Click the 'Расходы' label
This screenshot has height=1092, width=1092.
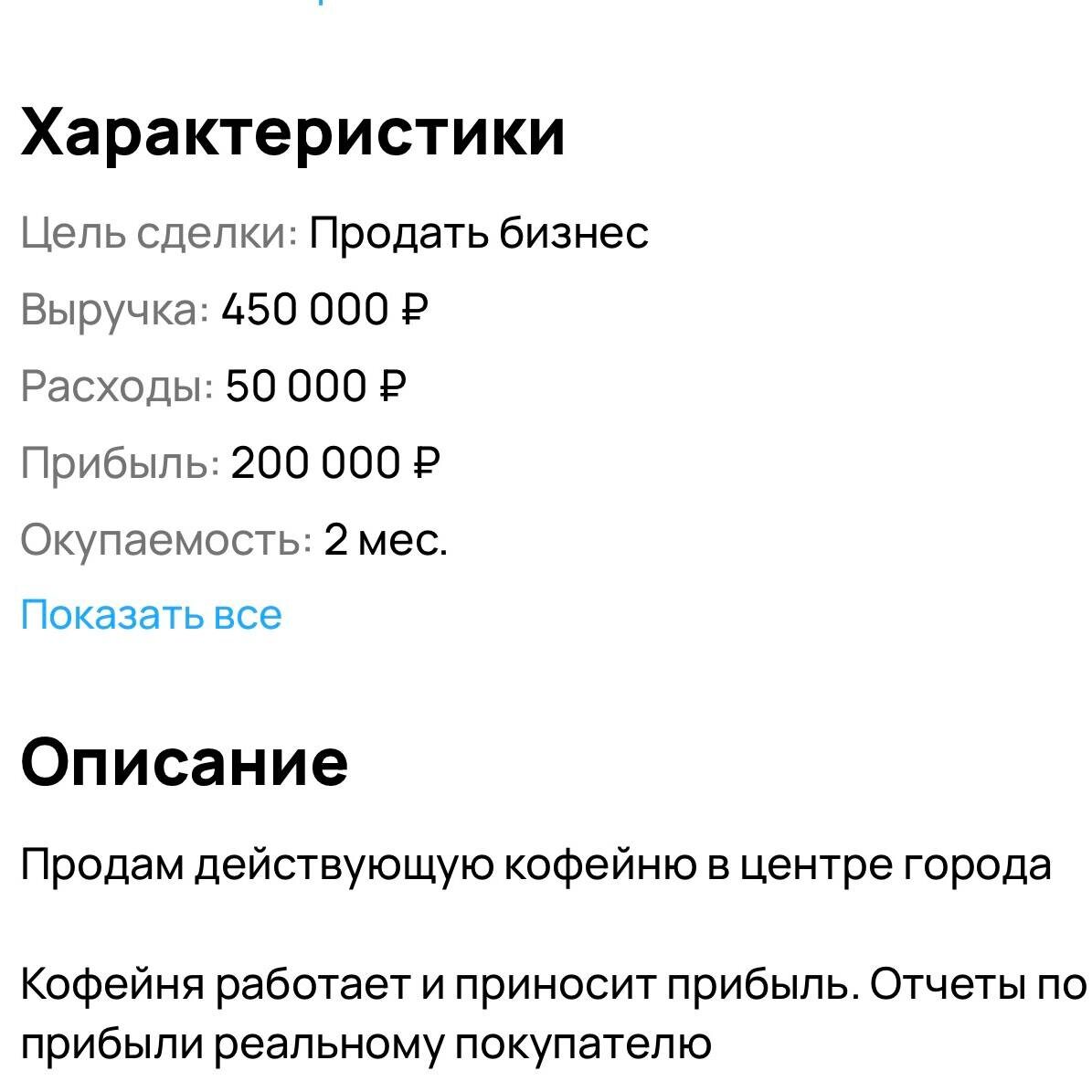114,387
